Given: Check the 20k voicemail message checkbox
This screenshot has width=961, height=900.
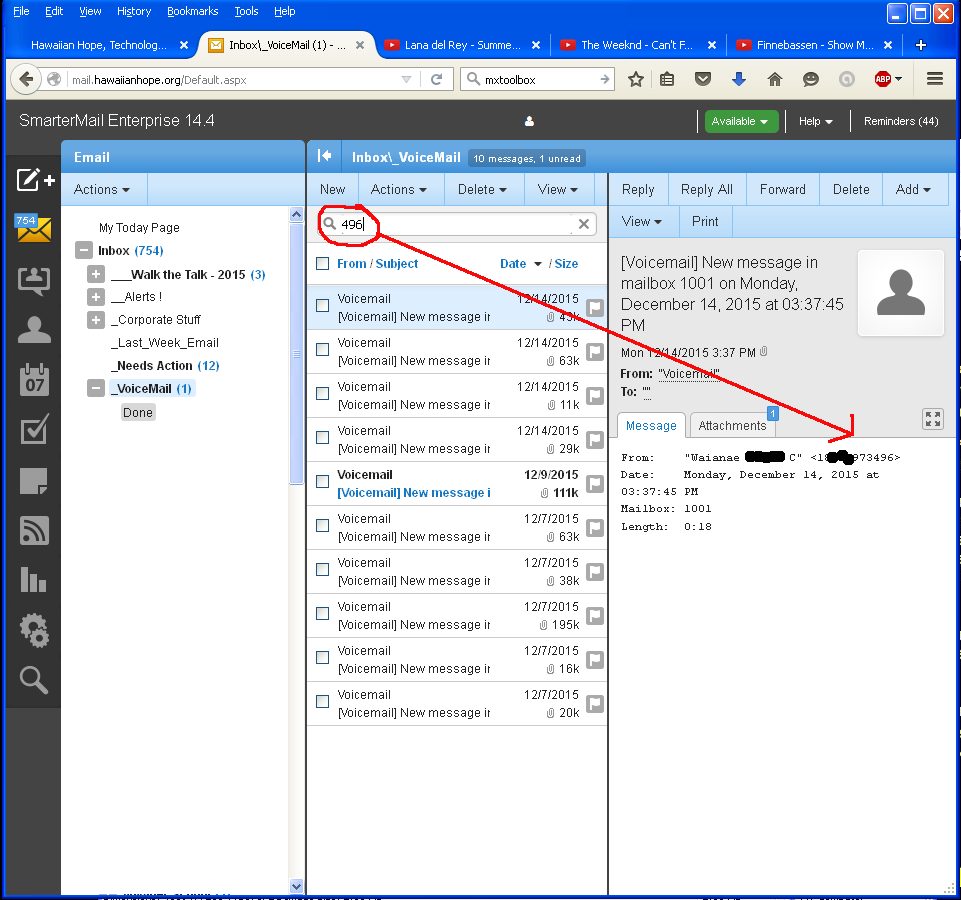Looking at the screenshot, I should pyautogui.click(x=322, y=701).
